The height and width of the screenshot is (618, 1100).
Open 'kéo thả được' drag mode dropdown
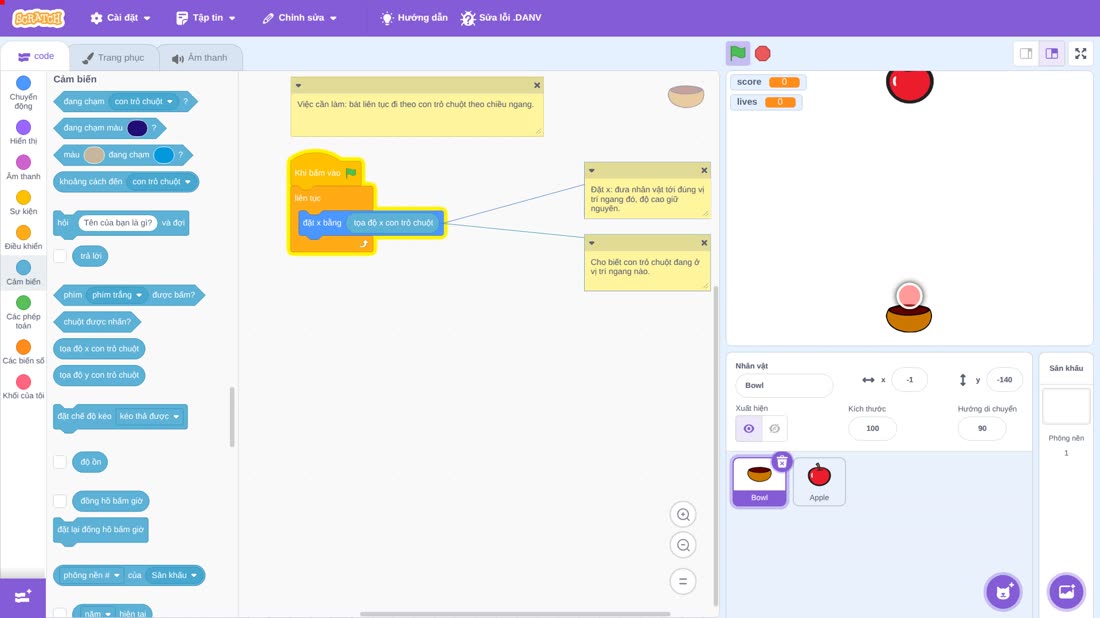pyautogui.click(x=149, y=417)
